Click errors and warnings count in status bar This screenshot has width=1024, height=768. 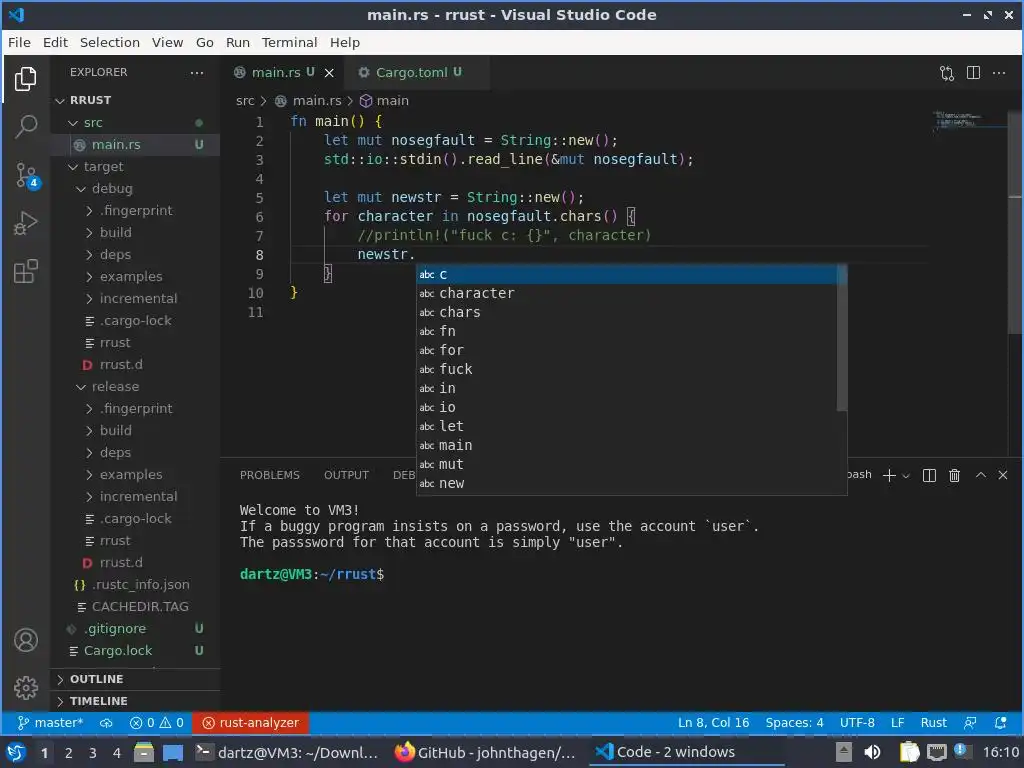coord(157,723)
